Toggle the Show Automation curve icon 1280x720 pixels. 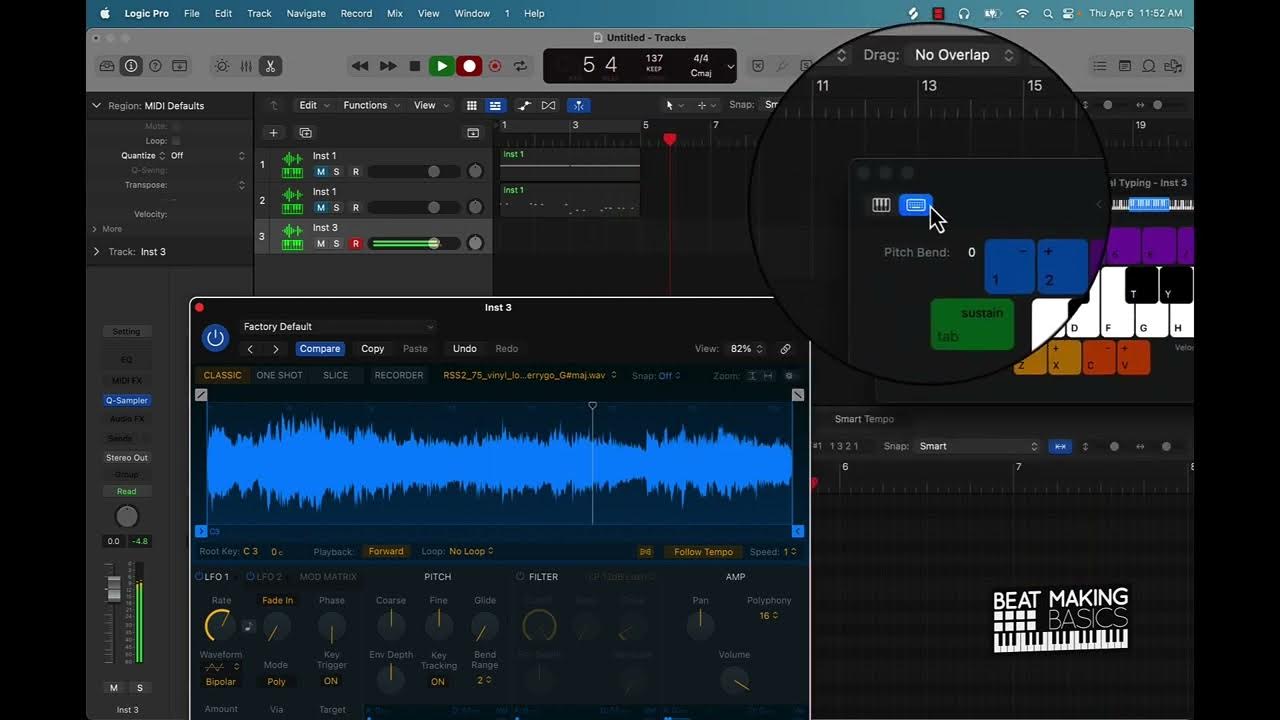pyautogui.click(x=525, y=105)
